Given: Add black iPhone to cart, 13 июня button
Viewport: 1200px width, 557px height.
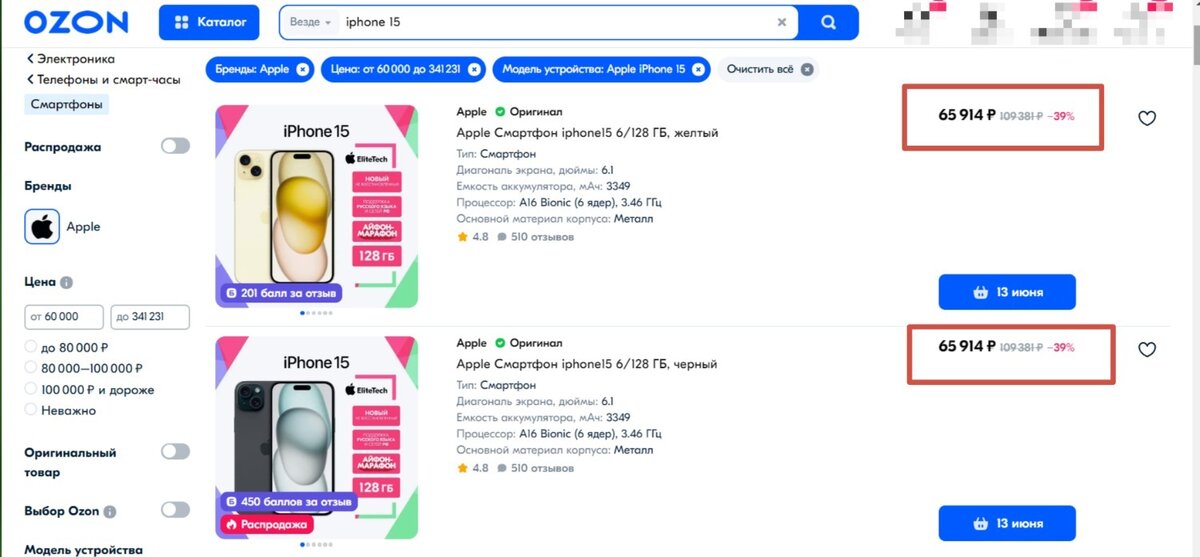Looking at the screenshot, I should (x=1007, y=523).
